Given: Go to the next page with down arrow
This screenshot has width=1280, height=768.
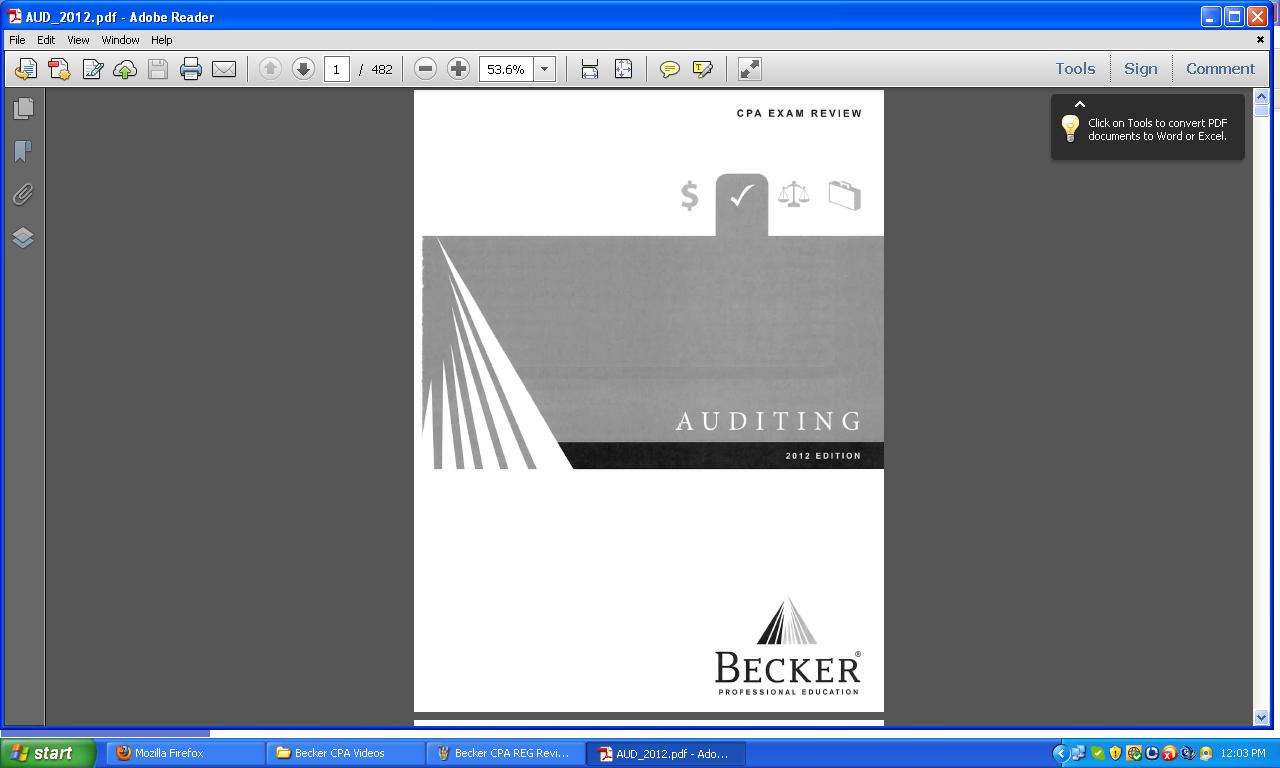Looking at the screenshot, I should point(303,69).
